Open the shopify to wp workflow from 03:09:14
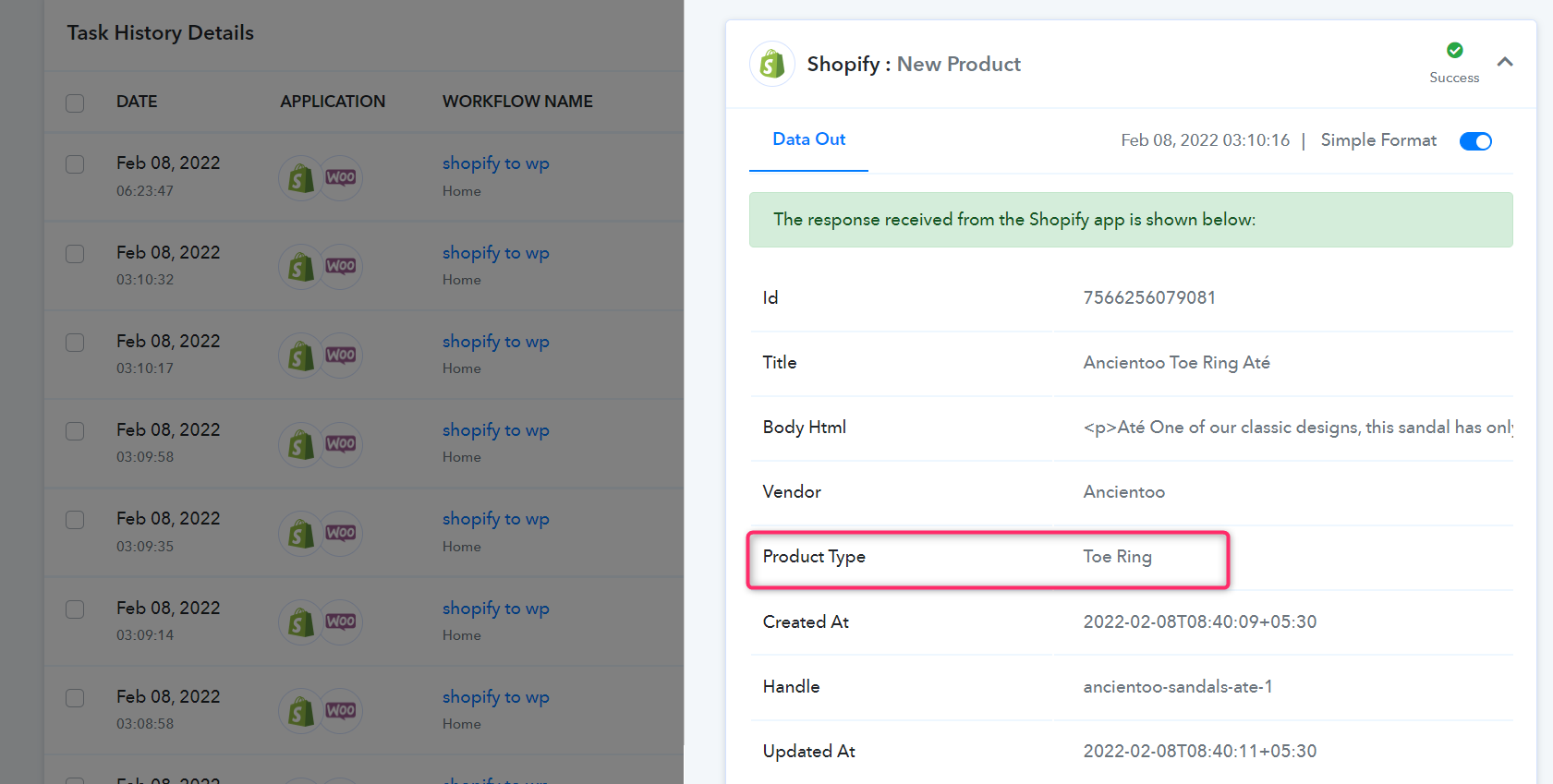Screen dimensions: 1553x784 495,609
